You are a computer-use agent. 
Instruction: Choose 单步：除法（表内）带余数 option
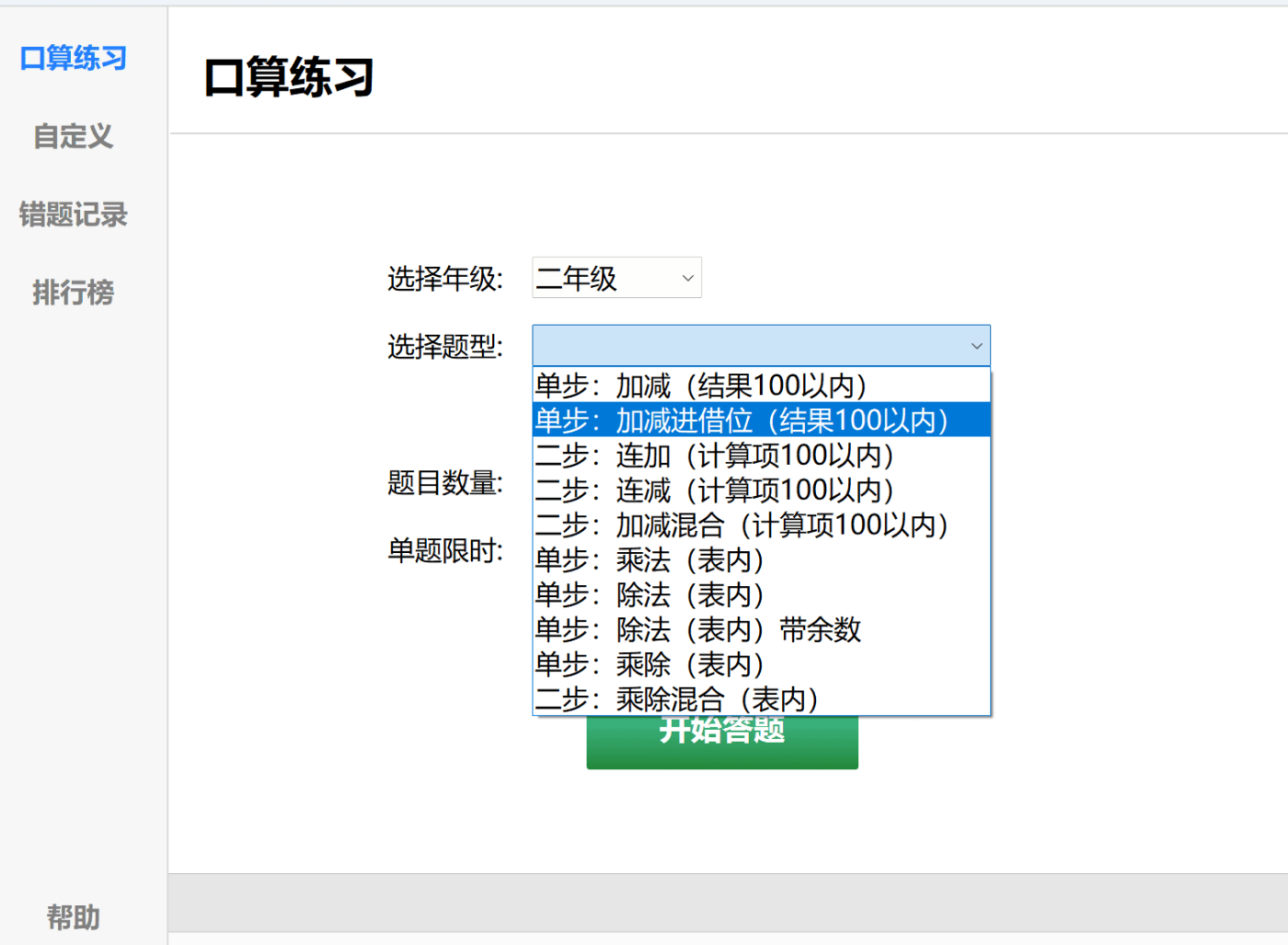tap(698, 630)
